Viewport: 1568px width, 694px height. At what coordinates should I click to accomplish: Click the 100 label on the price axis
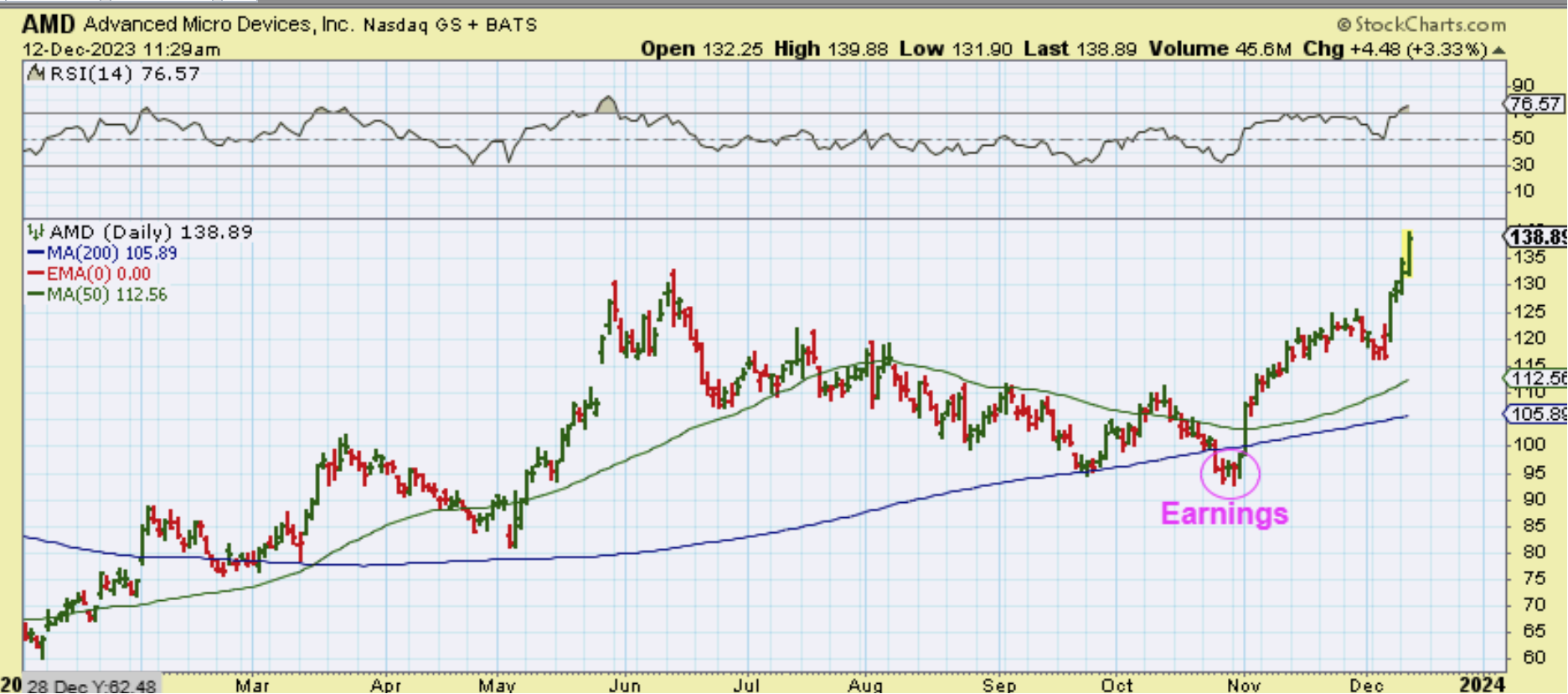(x=1529, y=445)
